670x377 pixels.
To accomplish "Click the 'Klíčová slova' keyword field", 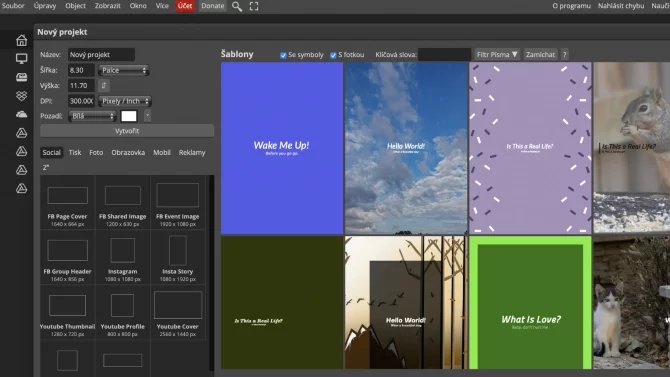I will click(x=444, y=55).
